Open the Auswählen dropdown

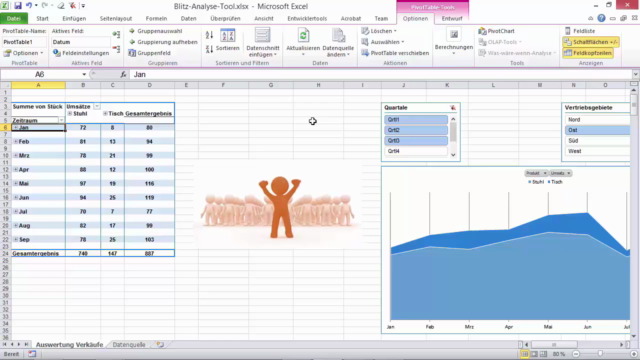(383, 42)
